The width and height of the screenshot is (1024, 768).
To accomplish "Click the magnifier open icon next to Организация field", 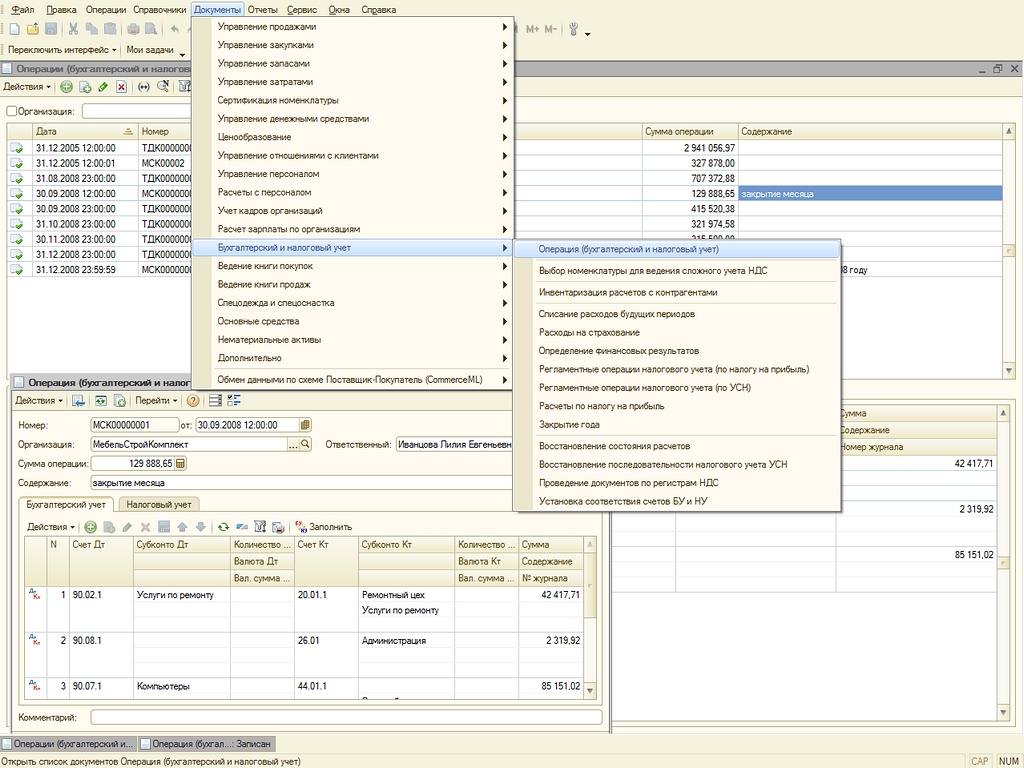I will pos(305,445).
